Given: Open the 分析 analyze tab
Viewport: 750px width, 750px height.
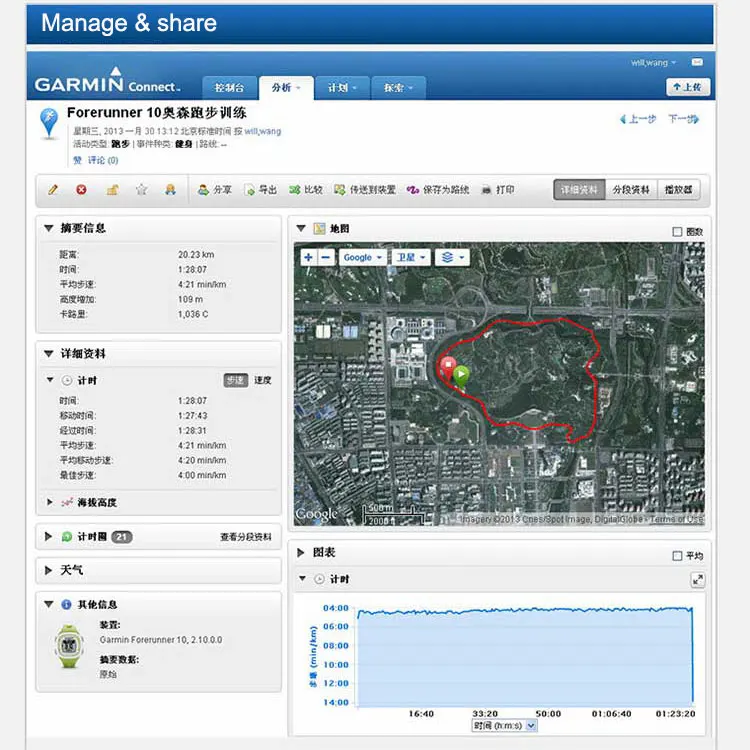Looking at the screenshot, I should pos(286,88).
